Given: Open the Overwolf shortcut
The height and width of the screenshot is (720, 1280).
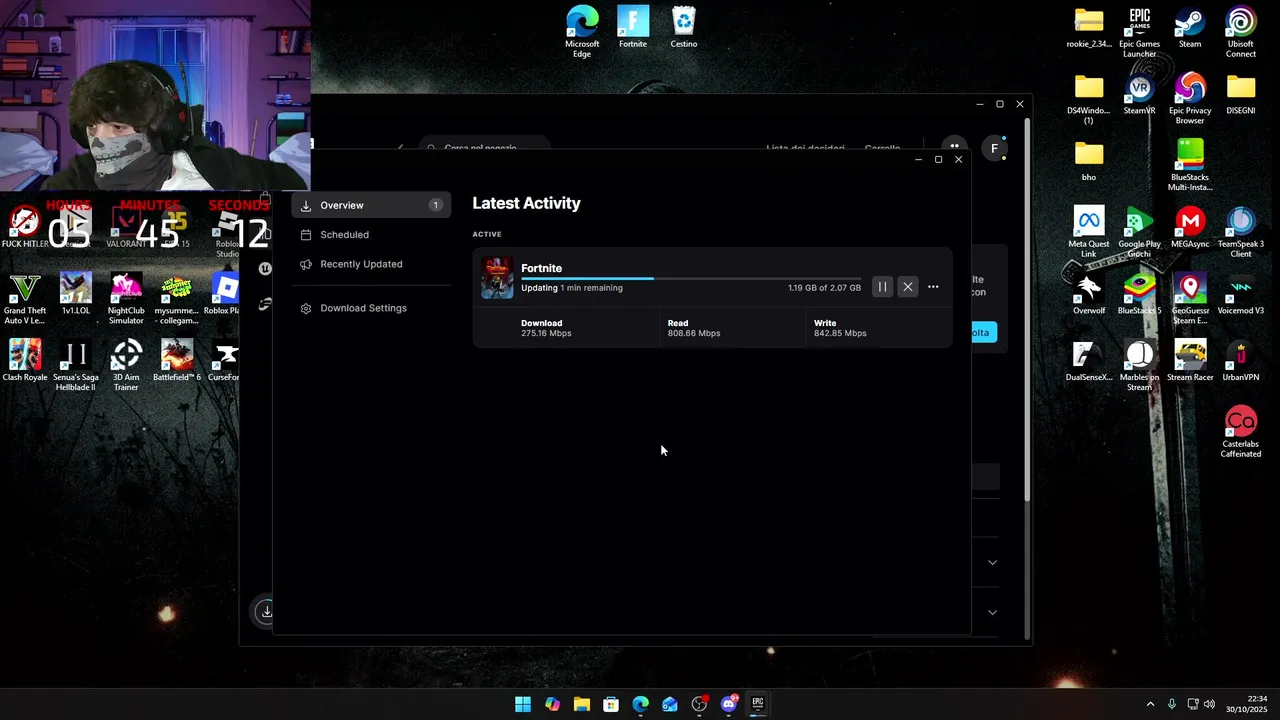Looking at the screenshot, I should [x=1089, y=295].
